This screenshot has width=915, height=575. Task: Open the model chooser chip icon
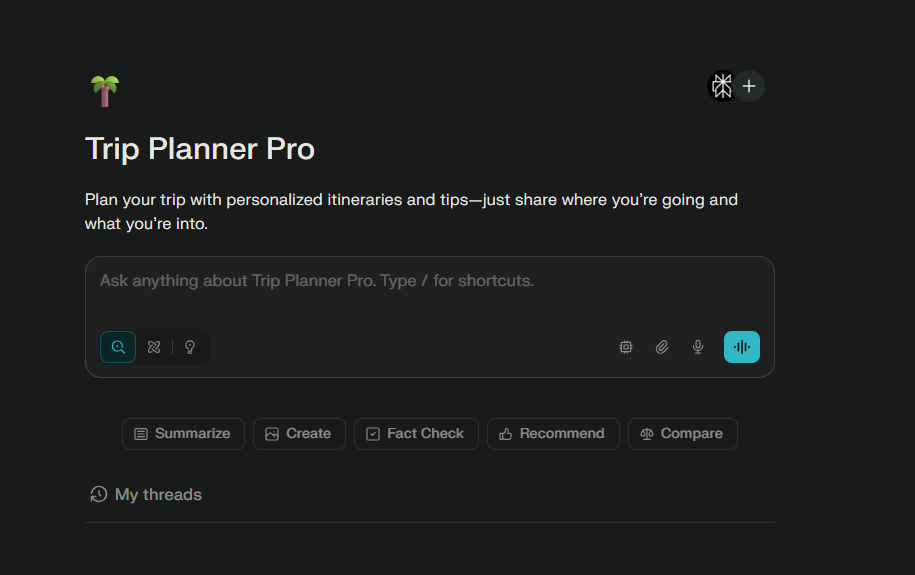click(626, 347)
